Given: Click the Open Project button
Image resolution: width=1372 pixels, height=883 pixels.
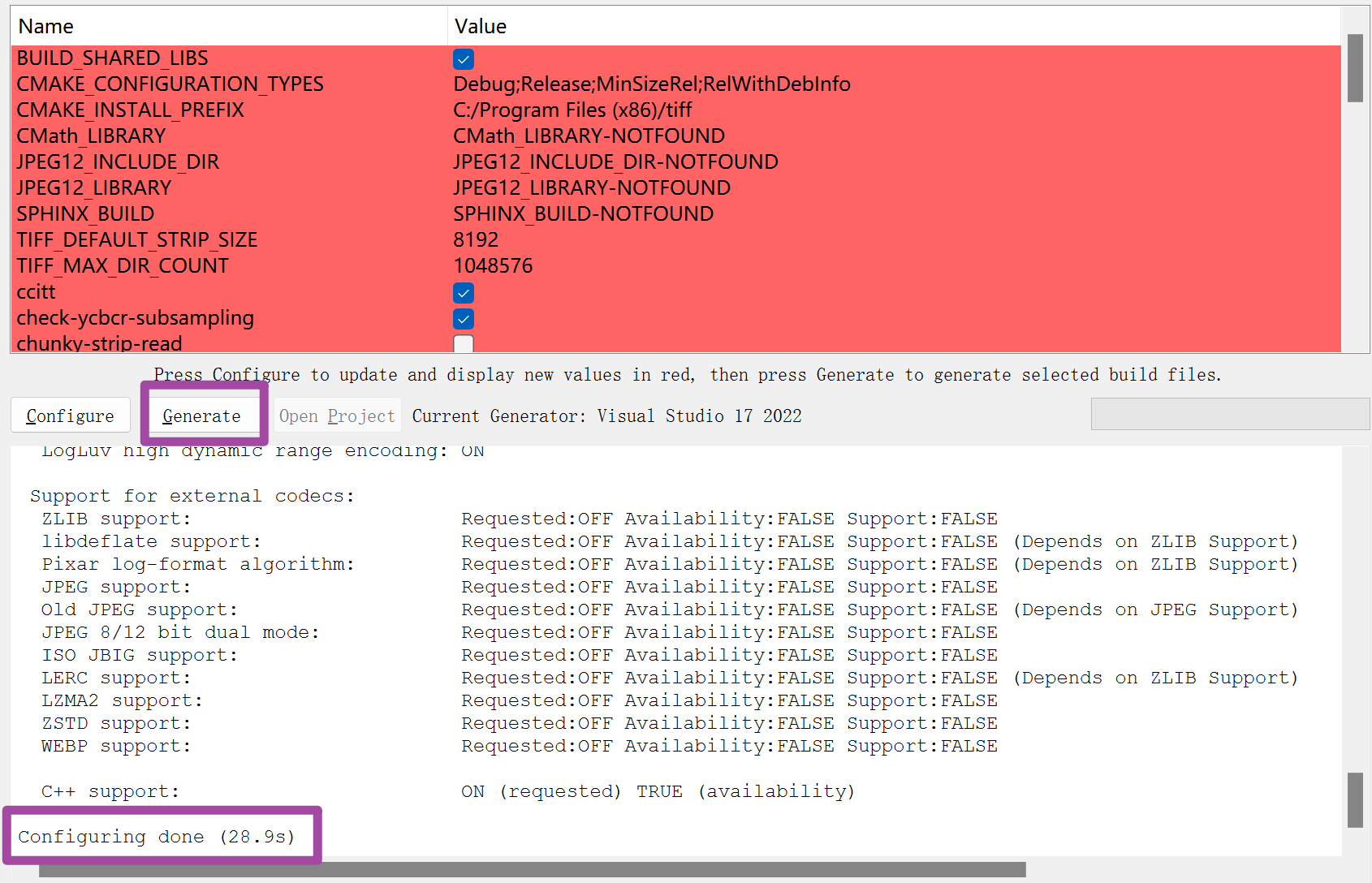Looking at the screenshot, I should [336, 415].
